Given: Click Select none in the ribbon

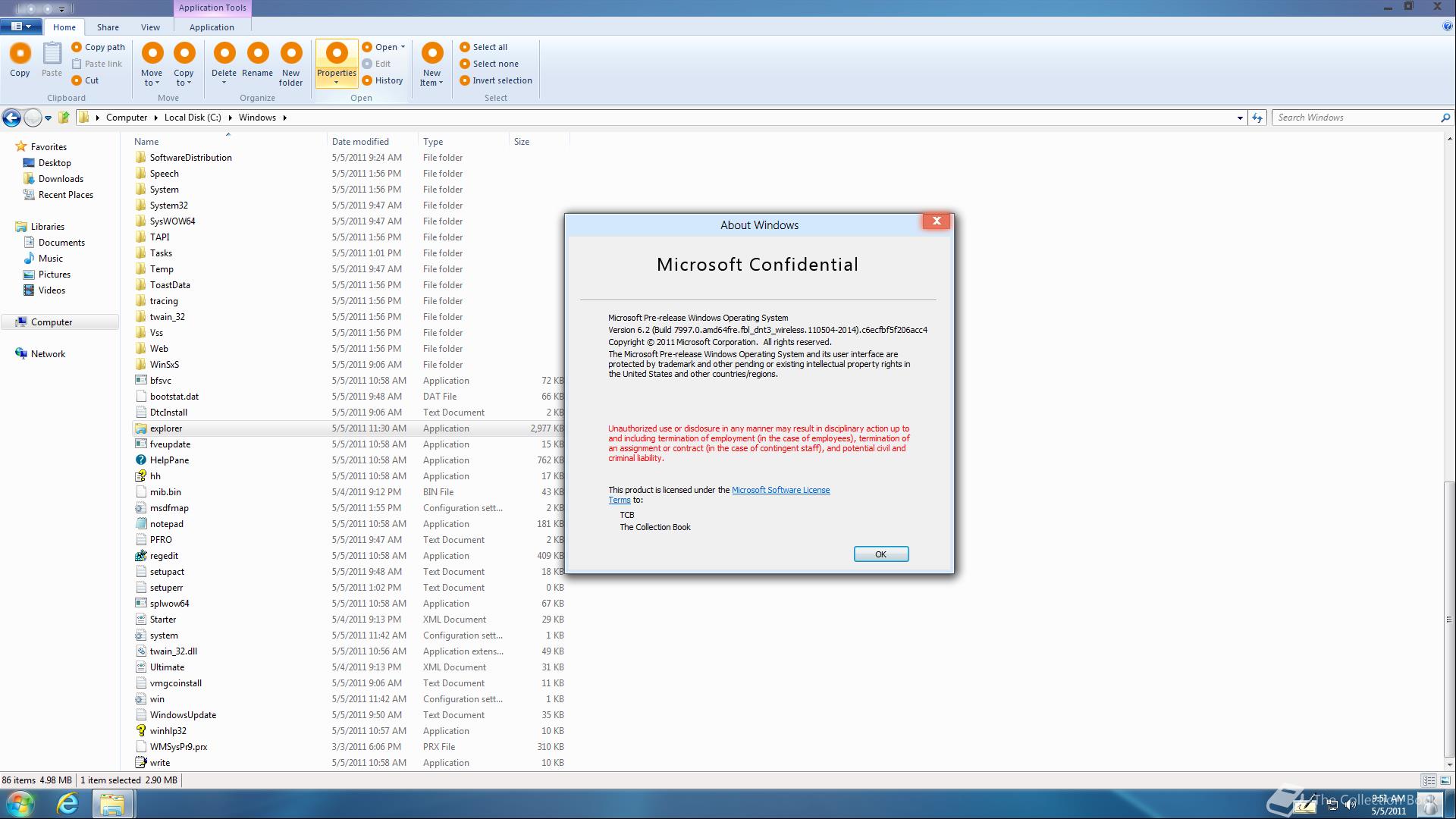Looking at the screenshot, I should click(x=489, y=64).
